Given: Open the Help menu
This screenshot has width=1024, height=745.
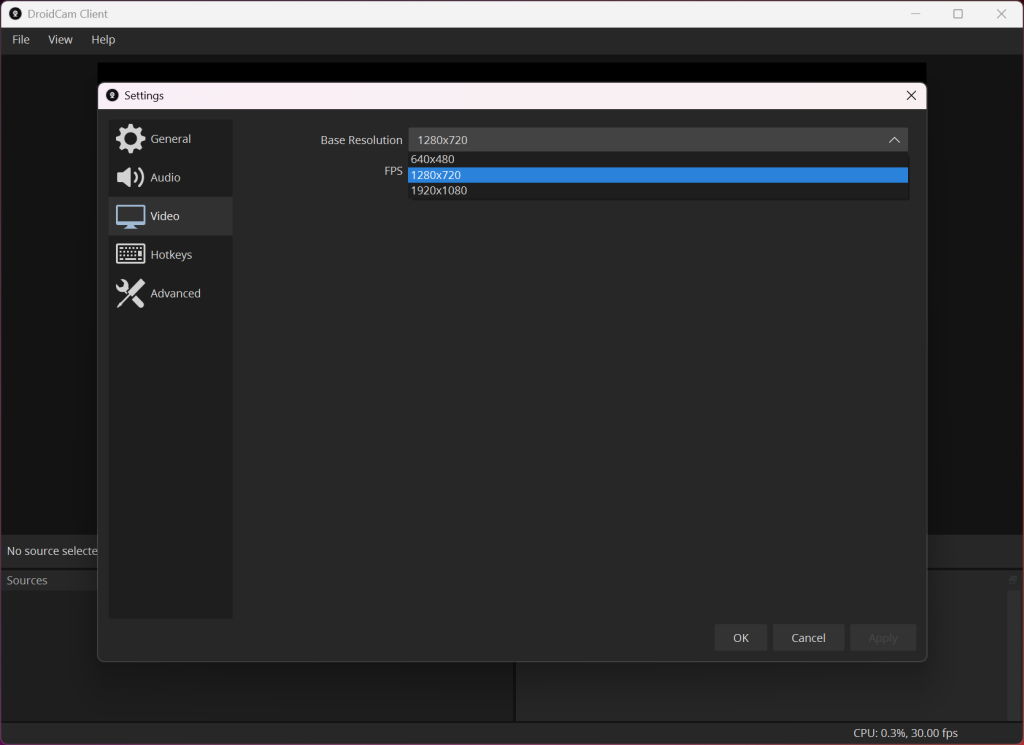Looking at the screenshot, I should (x=103, y=40).
